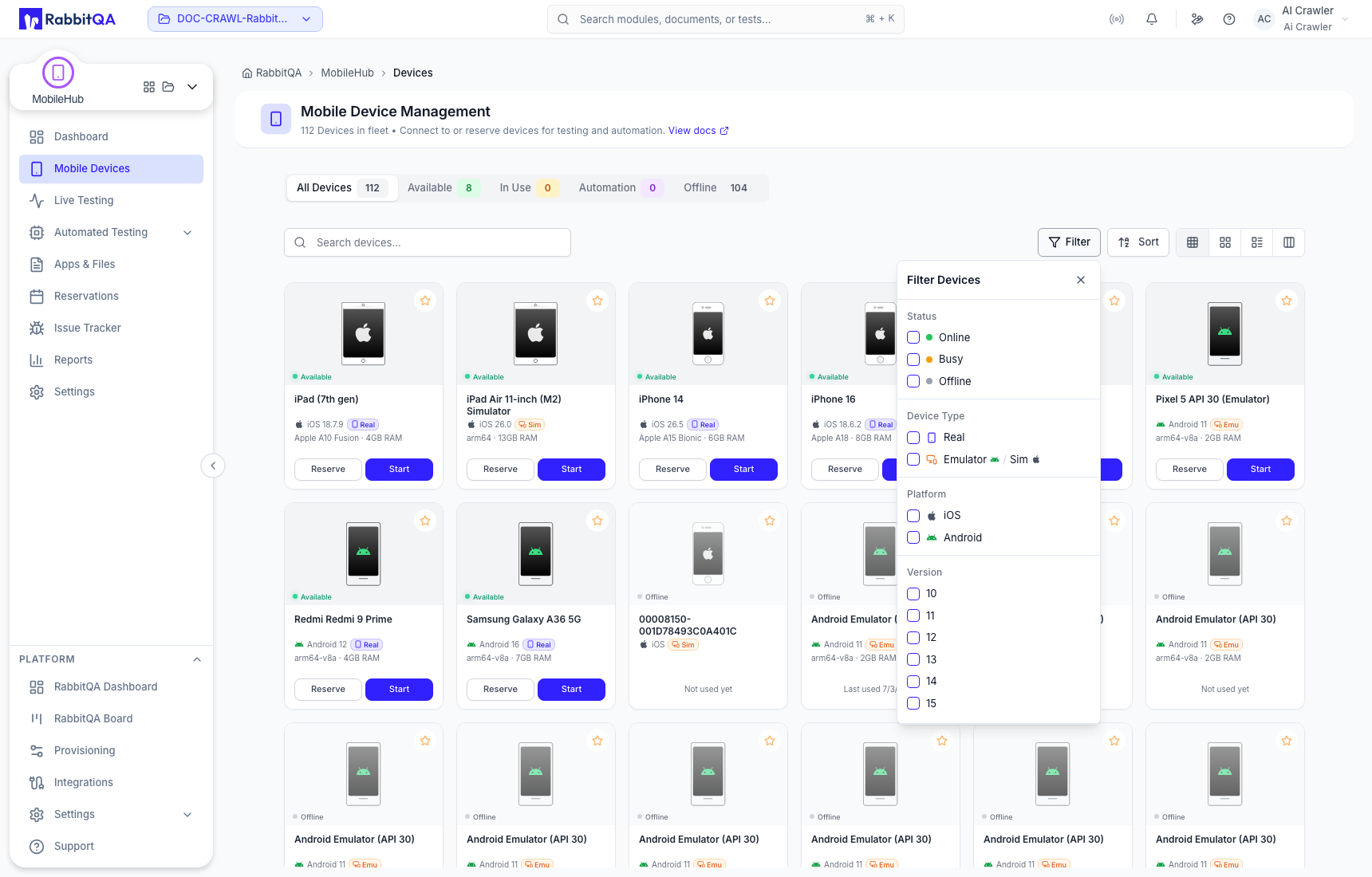Open the help question-mark icon
The height and width of the screenshot is (877, 1372).
tap(1229, 19)
